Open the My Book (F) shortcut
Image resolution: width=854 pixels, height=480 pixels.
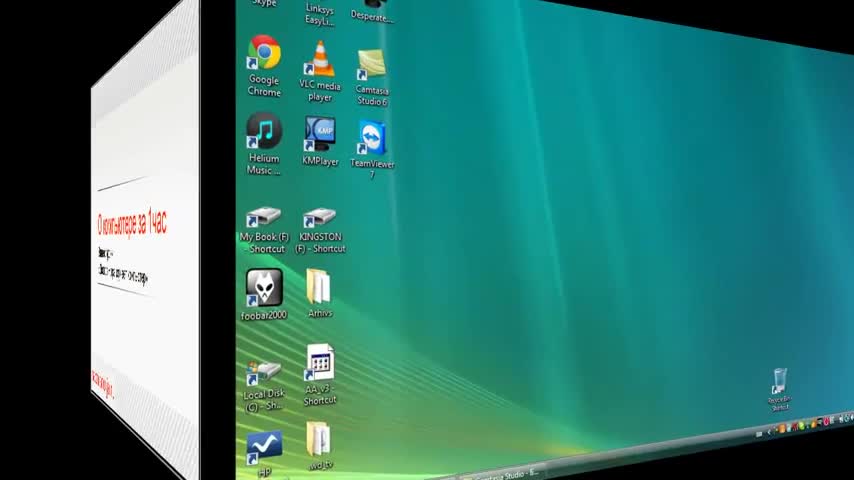[264, 230]
